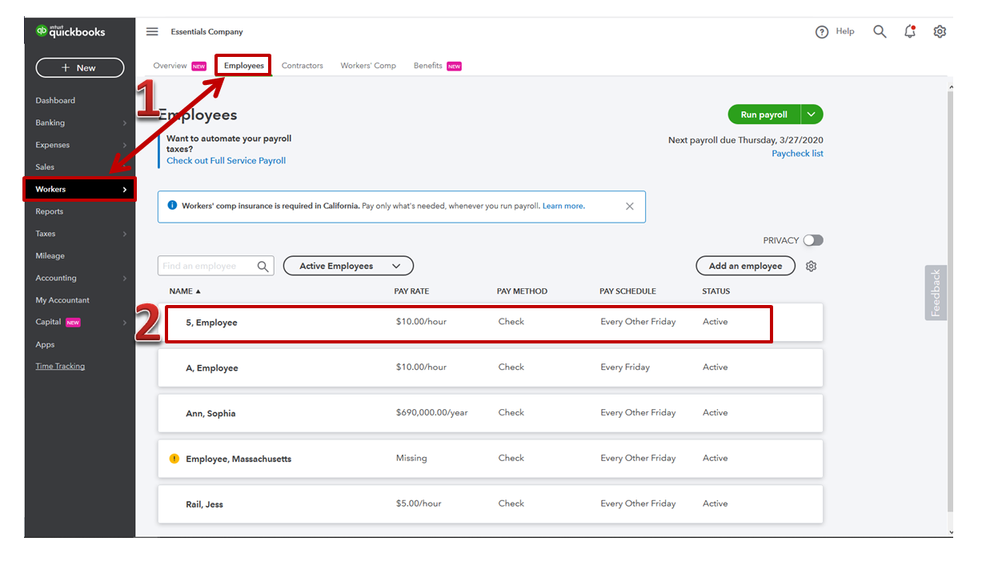Open the search magnifier in header
The width and height of the screenshot is (998, 574).
click(x=880, y=31)
